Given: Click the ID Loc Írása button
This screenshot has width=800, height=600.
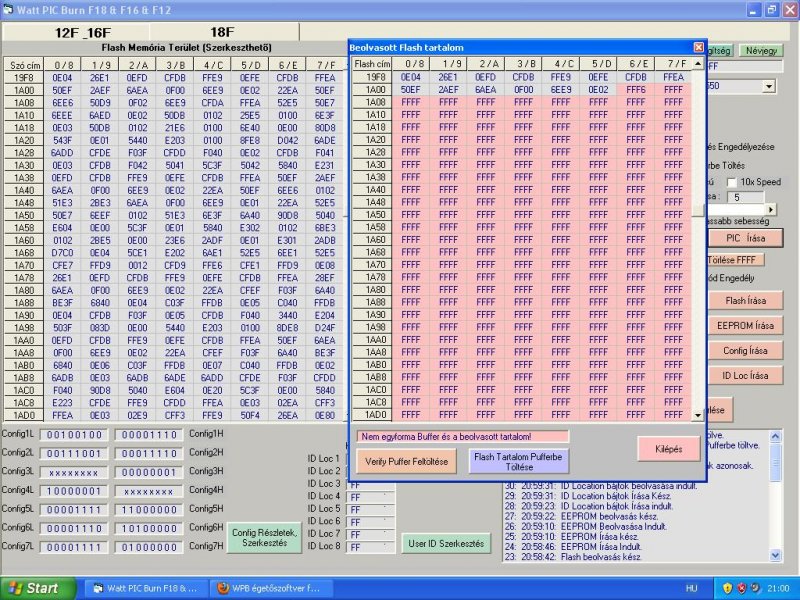Looking at the screenshot, I should point(745,376).
